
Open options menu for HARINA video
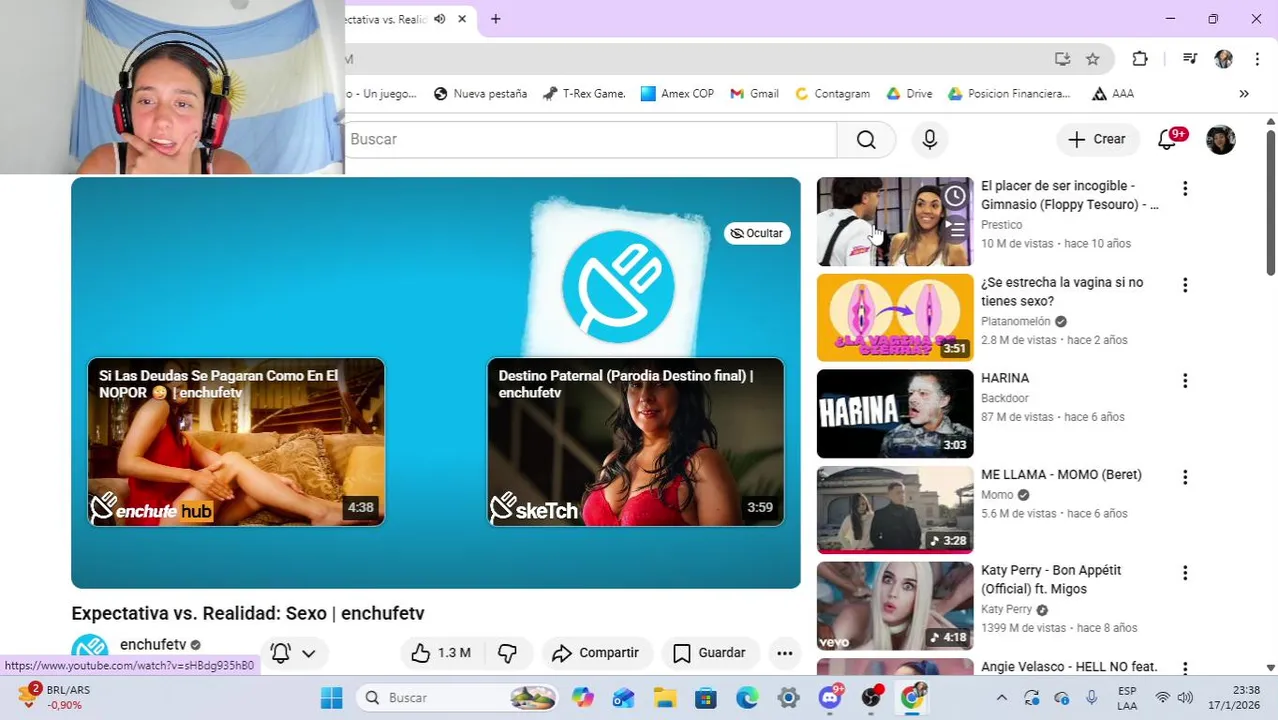coord(1185,381)
